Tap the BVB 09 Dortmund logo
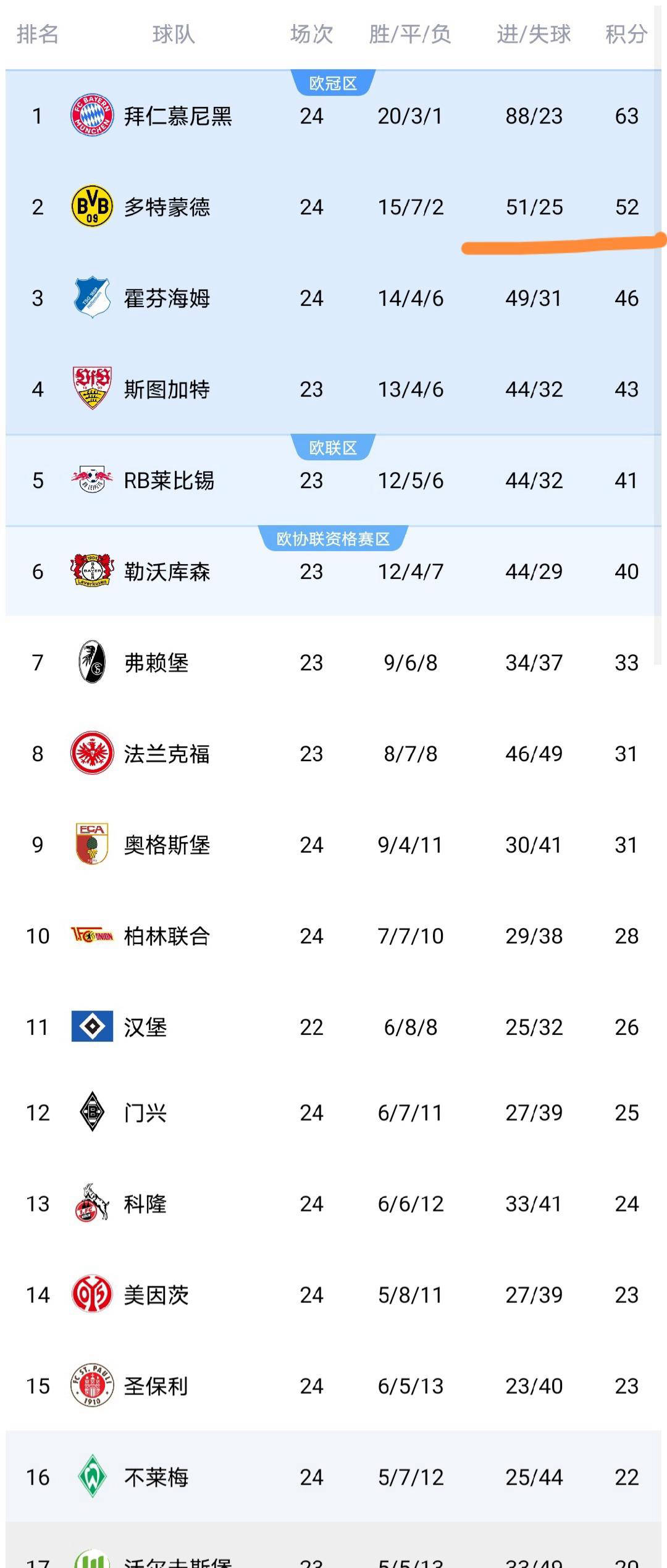Image resolution: width=667 pixels, height=1568 pixels. pos(92,206)
